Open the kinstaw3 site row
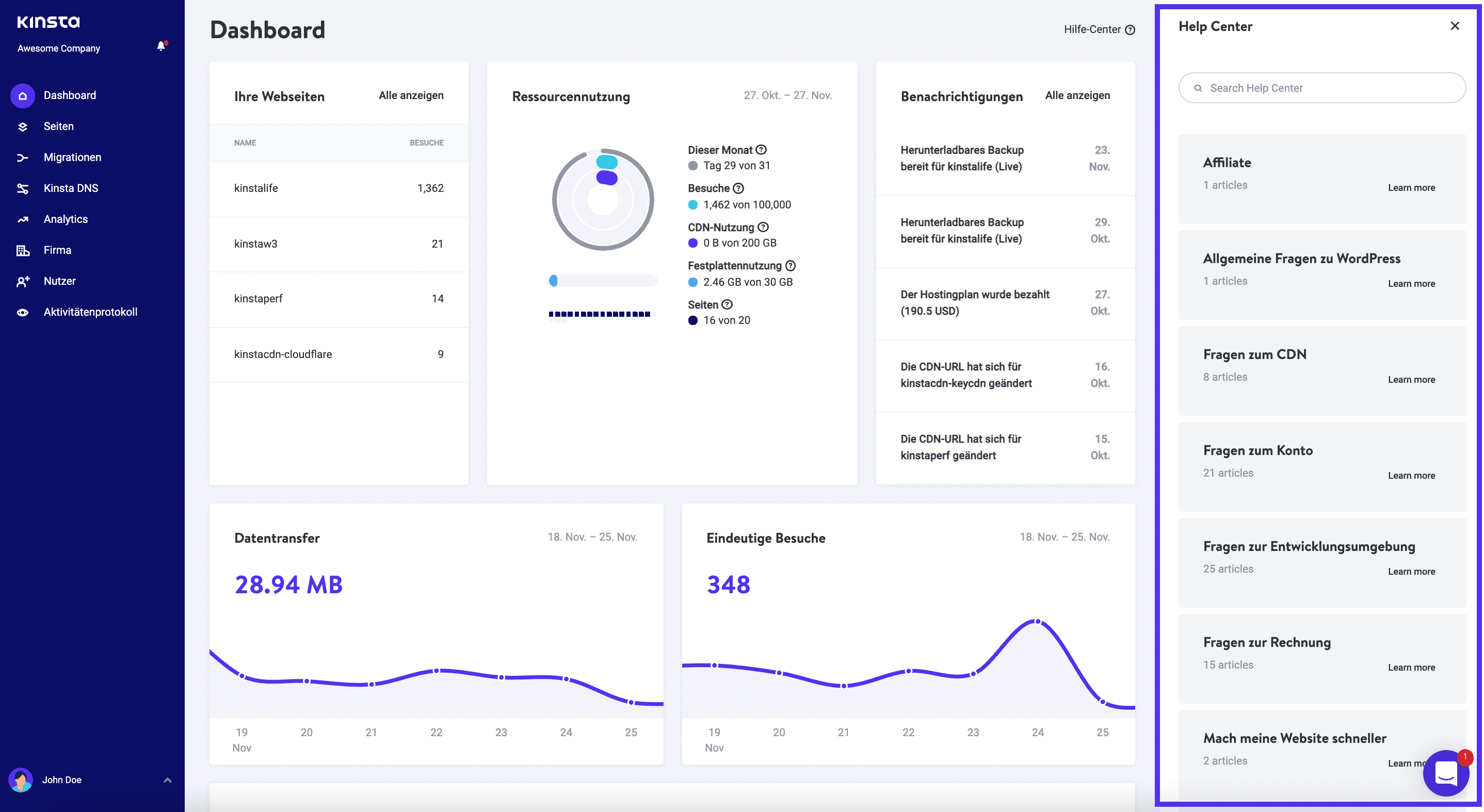1484x812 pixels. click(338, 244)
